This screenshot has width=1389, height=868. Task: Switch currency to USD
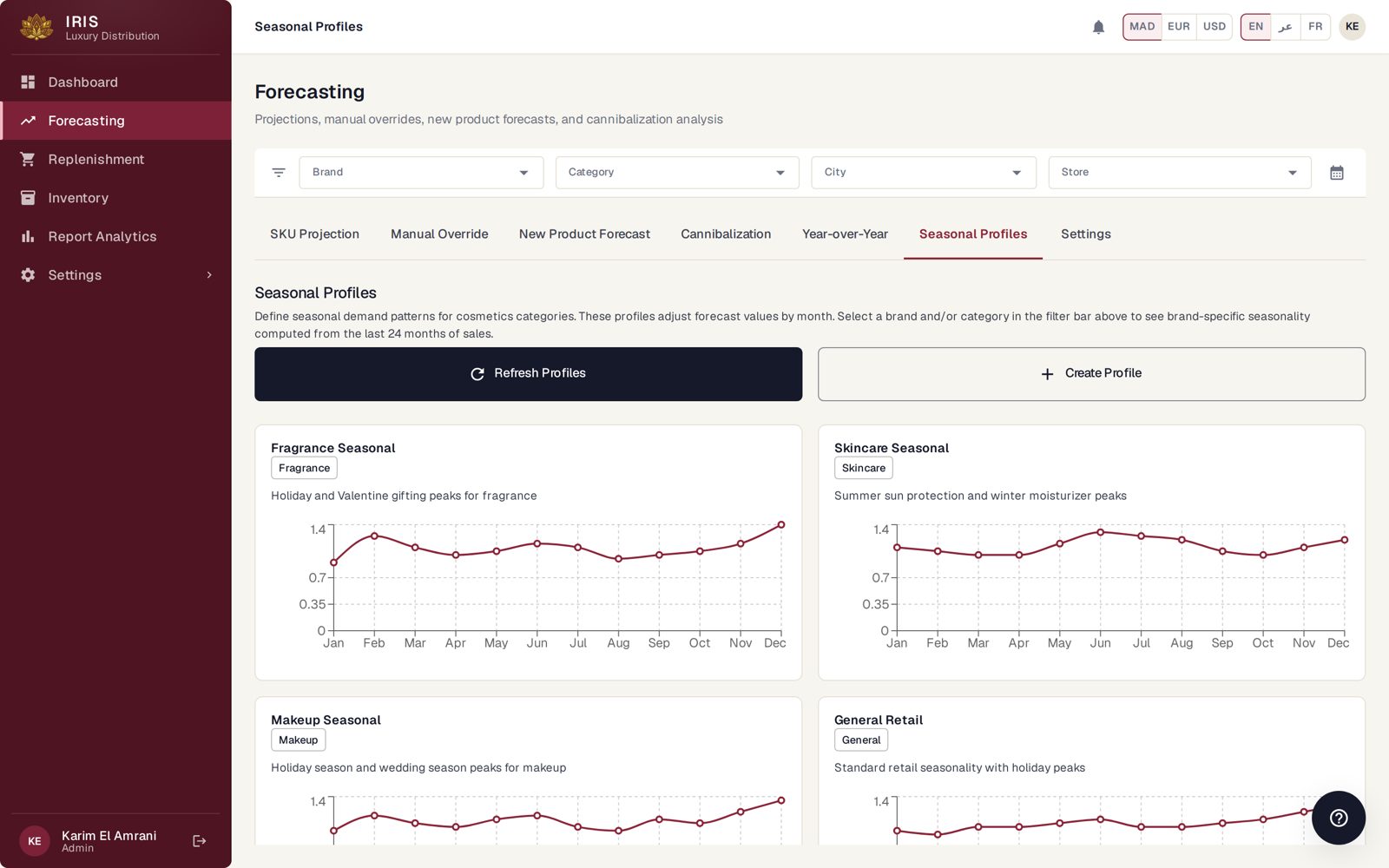coord(1215,27)
